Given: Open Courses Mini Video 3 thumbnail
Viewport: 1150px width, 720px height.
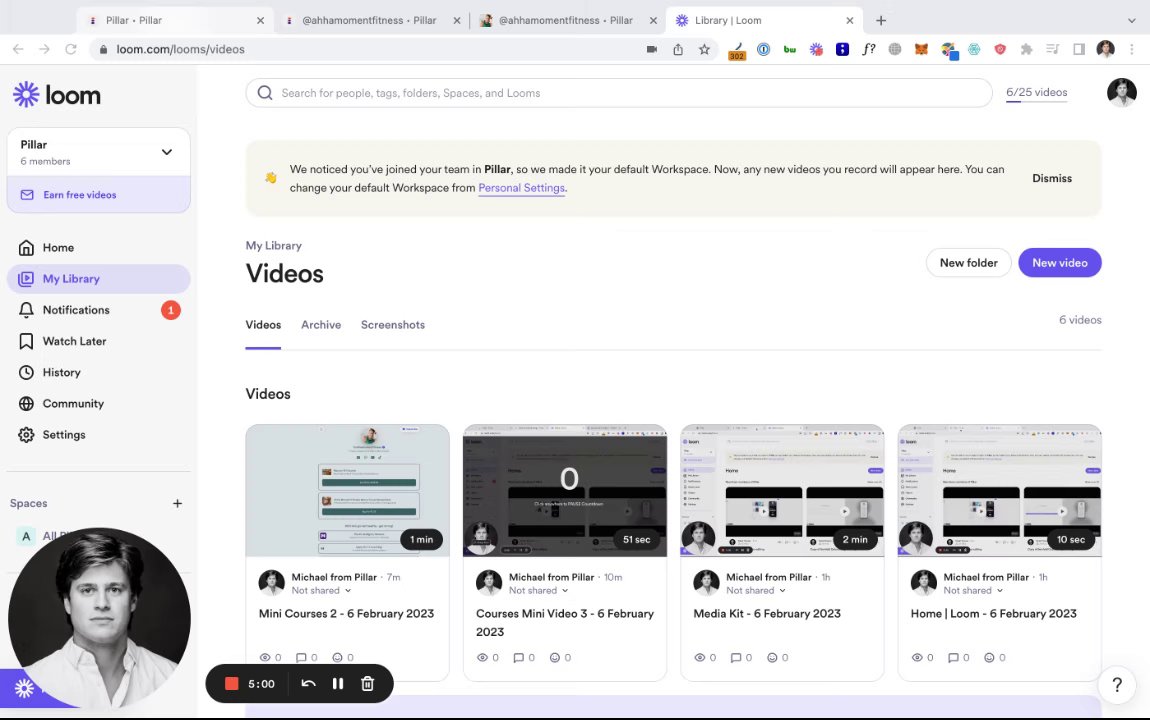Looking at the screenshot, I should 565,491.
